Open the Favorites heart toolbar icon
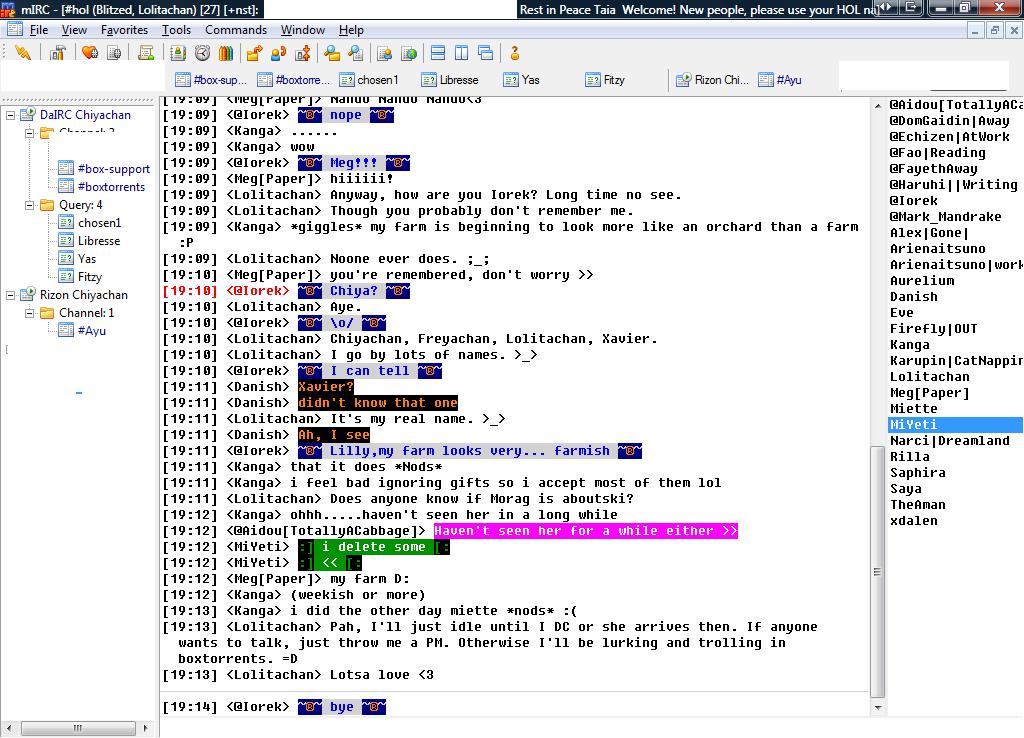 click(90, 53)
